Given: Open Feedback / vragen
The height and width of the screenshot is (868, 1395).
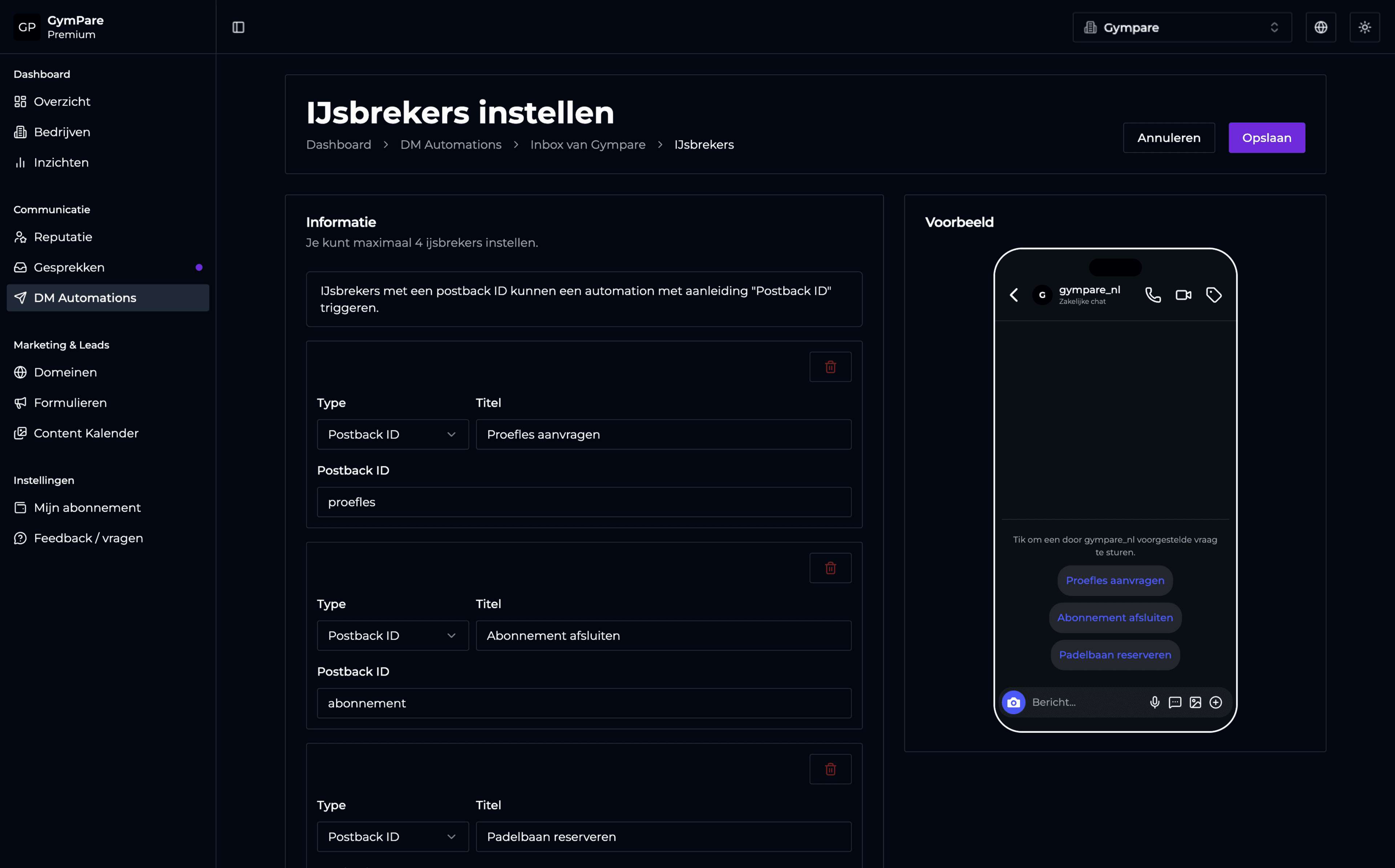Looking at the screenshot, I should point(108,539).
